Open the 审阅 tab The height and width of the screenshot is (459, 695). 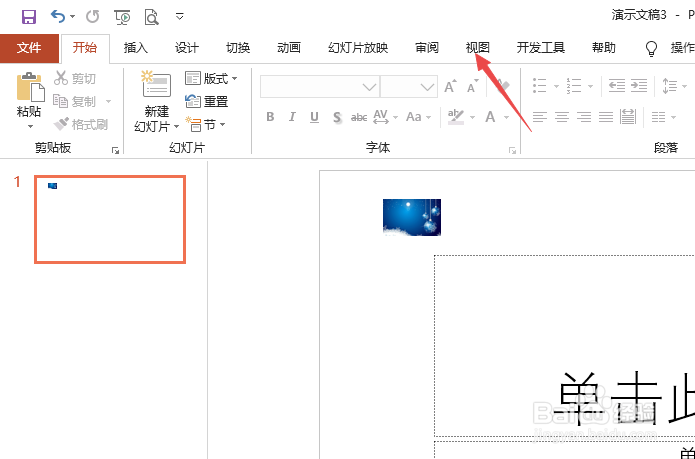(427, 48)
